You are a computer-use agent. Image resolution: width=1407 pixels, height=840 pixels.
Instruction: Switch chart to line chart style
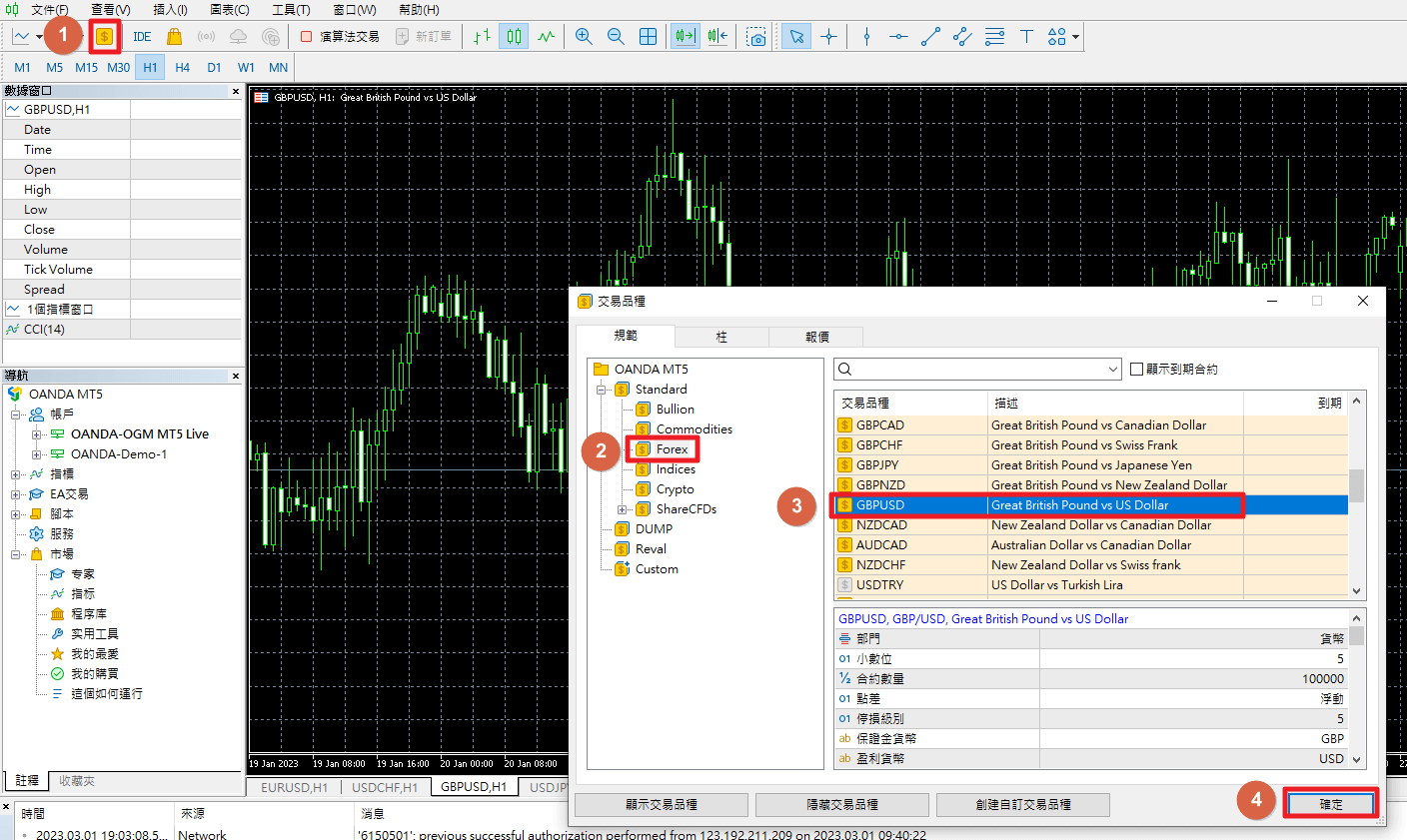(x=546, y=37)
